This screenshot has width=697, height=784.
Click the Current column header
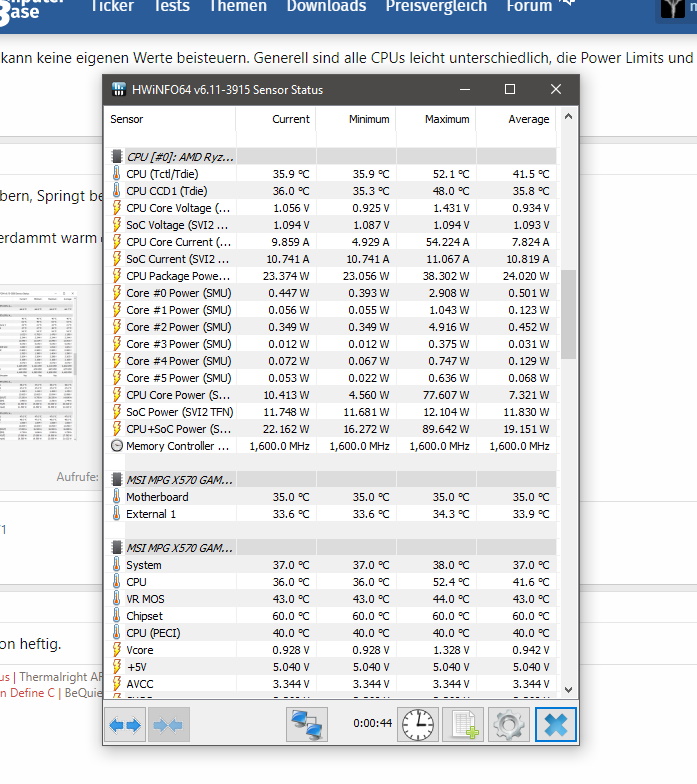[276, 120]
